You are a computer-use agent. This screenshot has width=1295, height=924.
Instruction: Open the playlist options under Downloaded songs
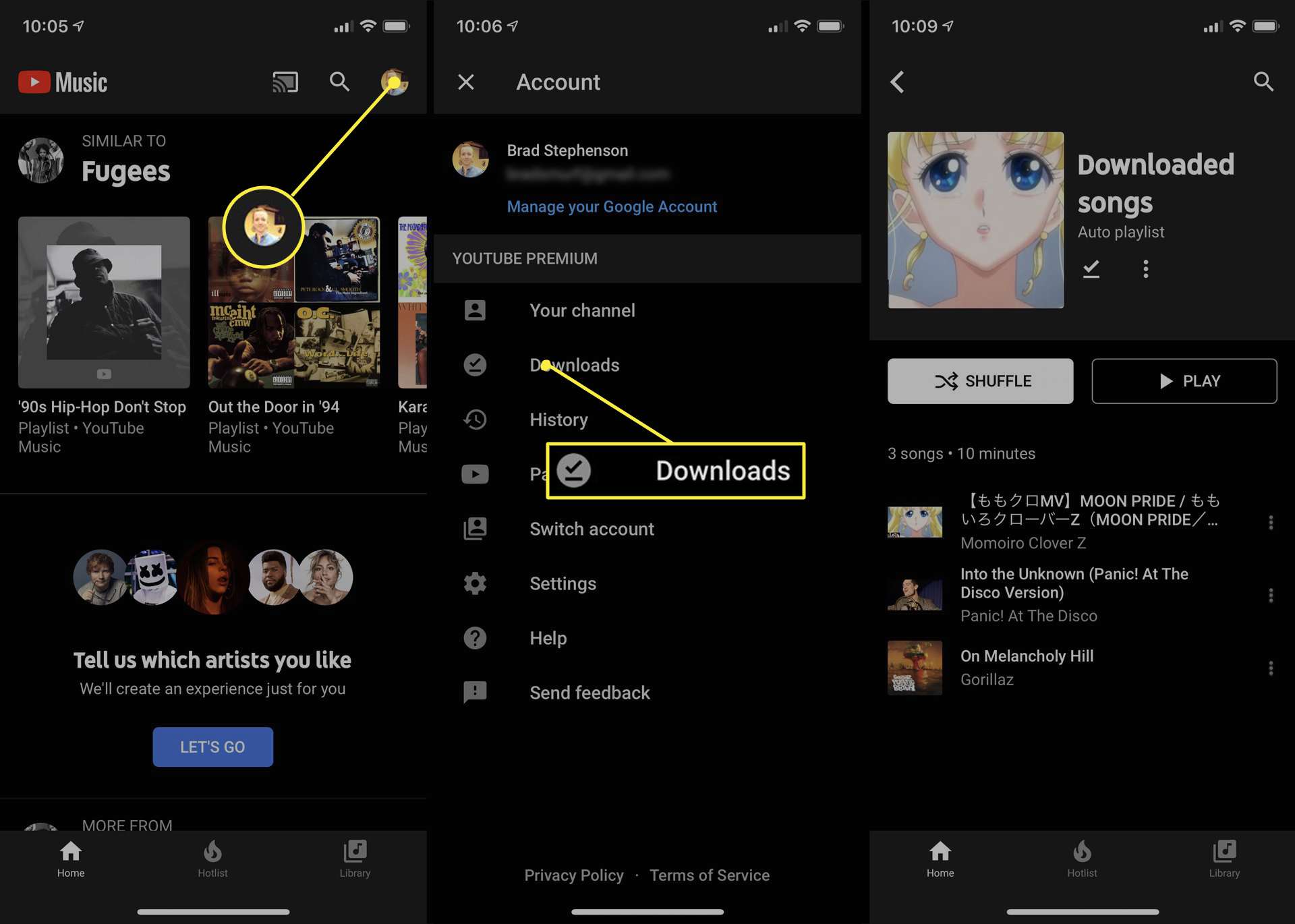(x=1145, y=269)
